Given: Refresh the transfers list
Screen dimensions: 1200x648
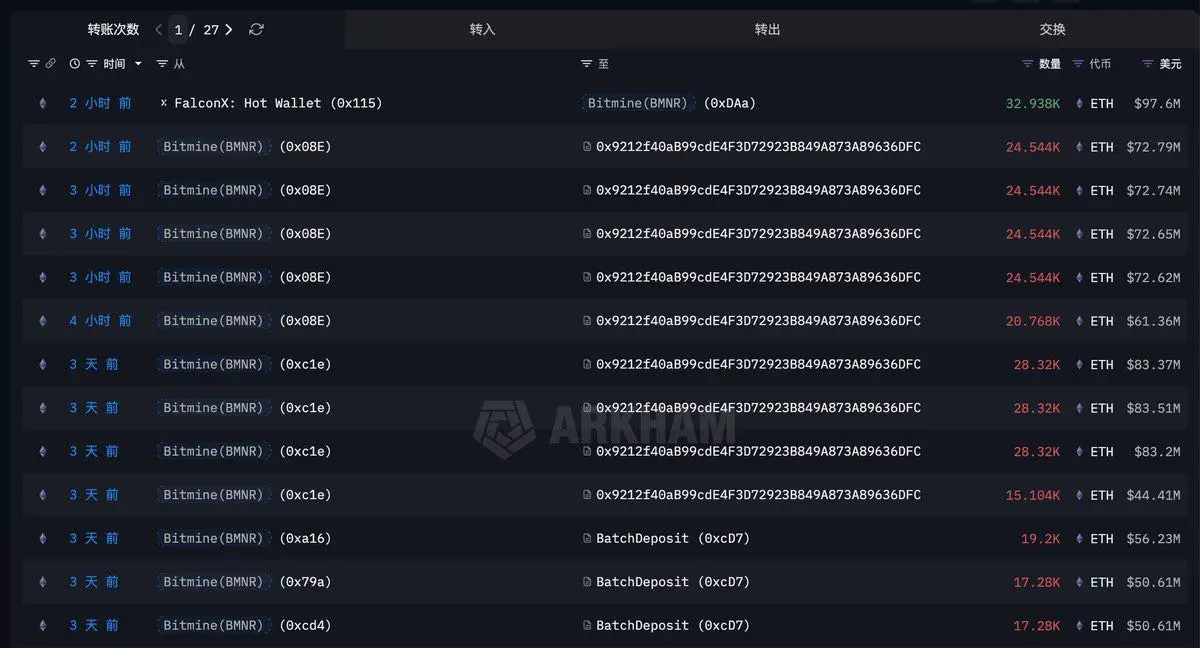Looking at the screenshot, I should 256,30.
